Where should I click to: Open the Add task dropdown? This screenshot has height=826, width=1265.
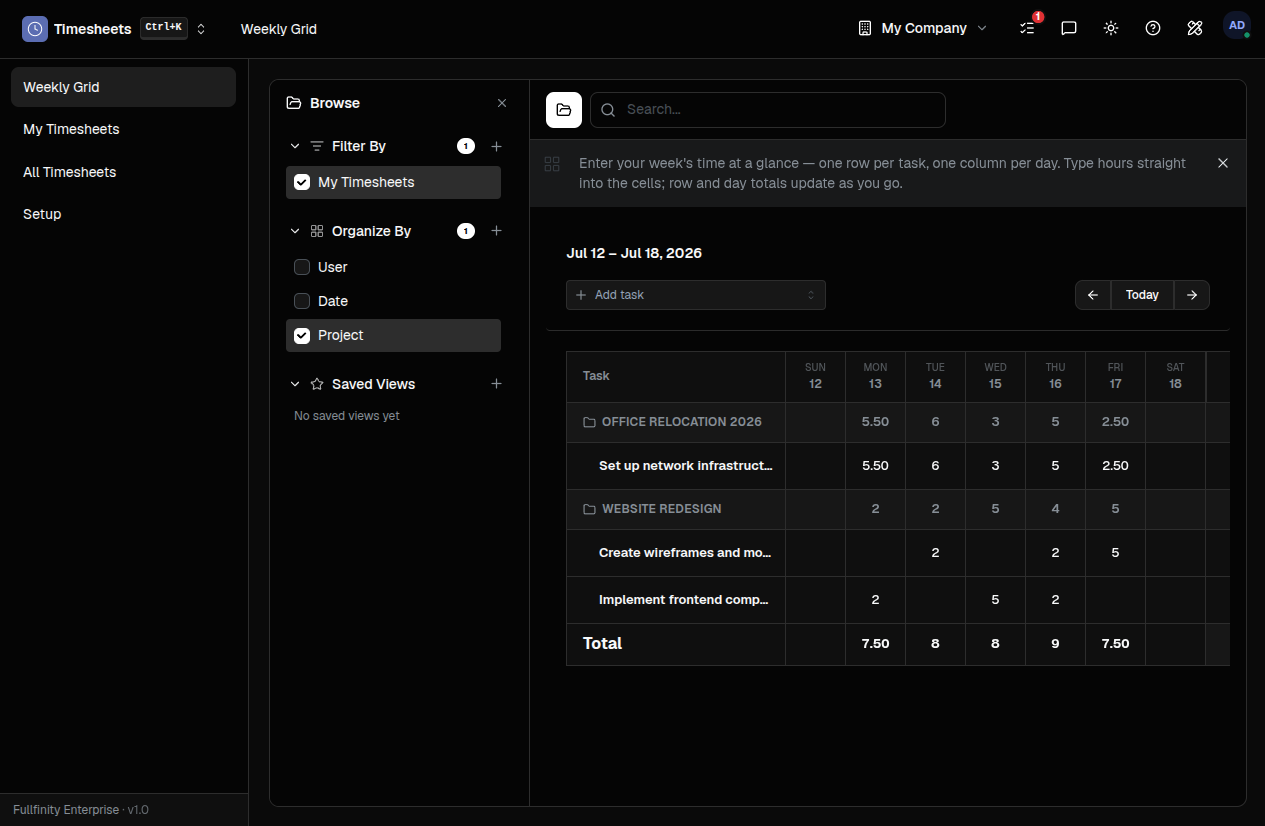coord(696,295)
